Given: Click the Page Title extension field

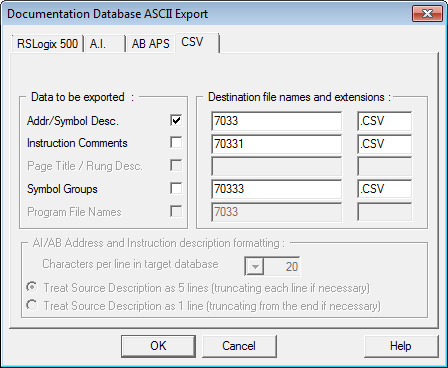Looking at the screenshot, I should (384, 167).
